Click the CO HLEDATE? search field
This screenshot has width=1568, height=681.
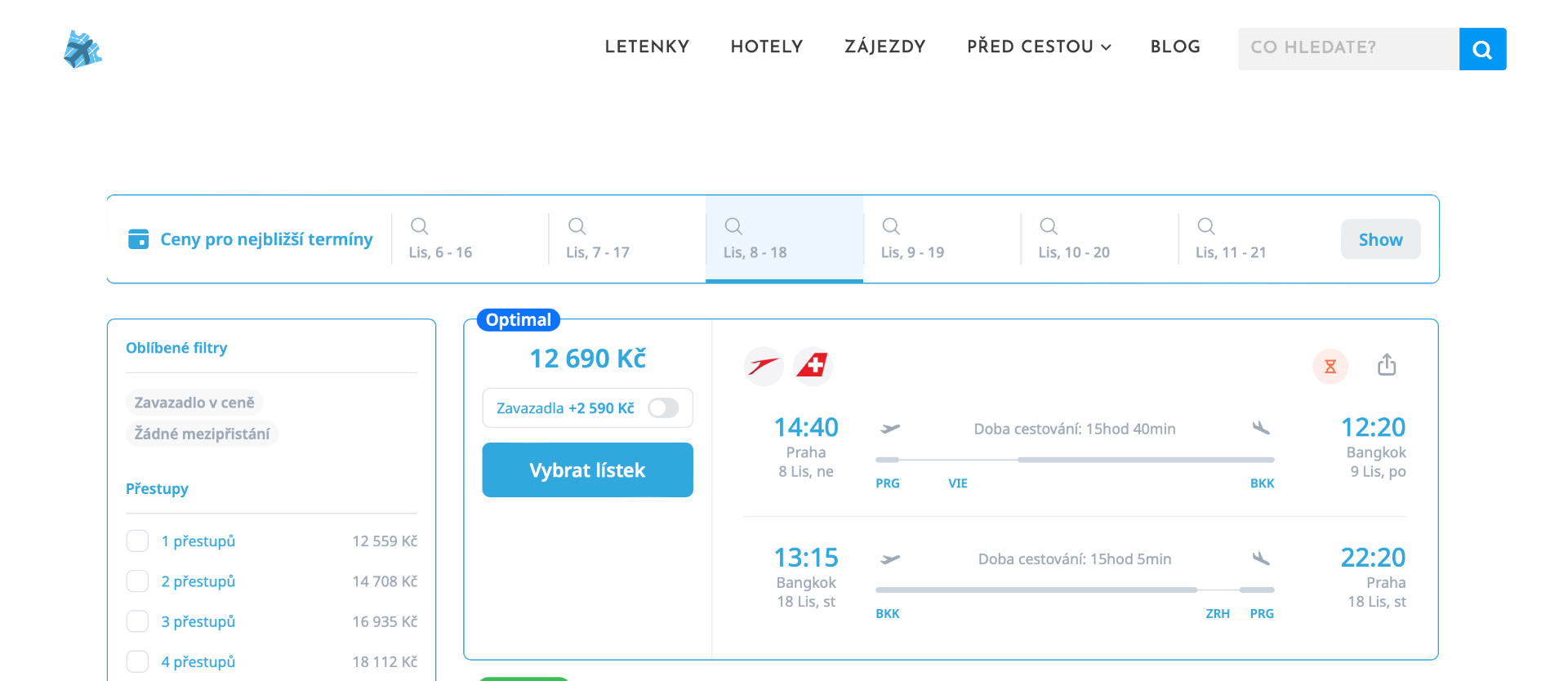pyautogui.click(x=1347, y=48)
